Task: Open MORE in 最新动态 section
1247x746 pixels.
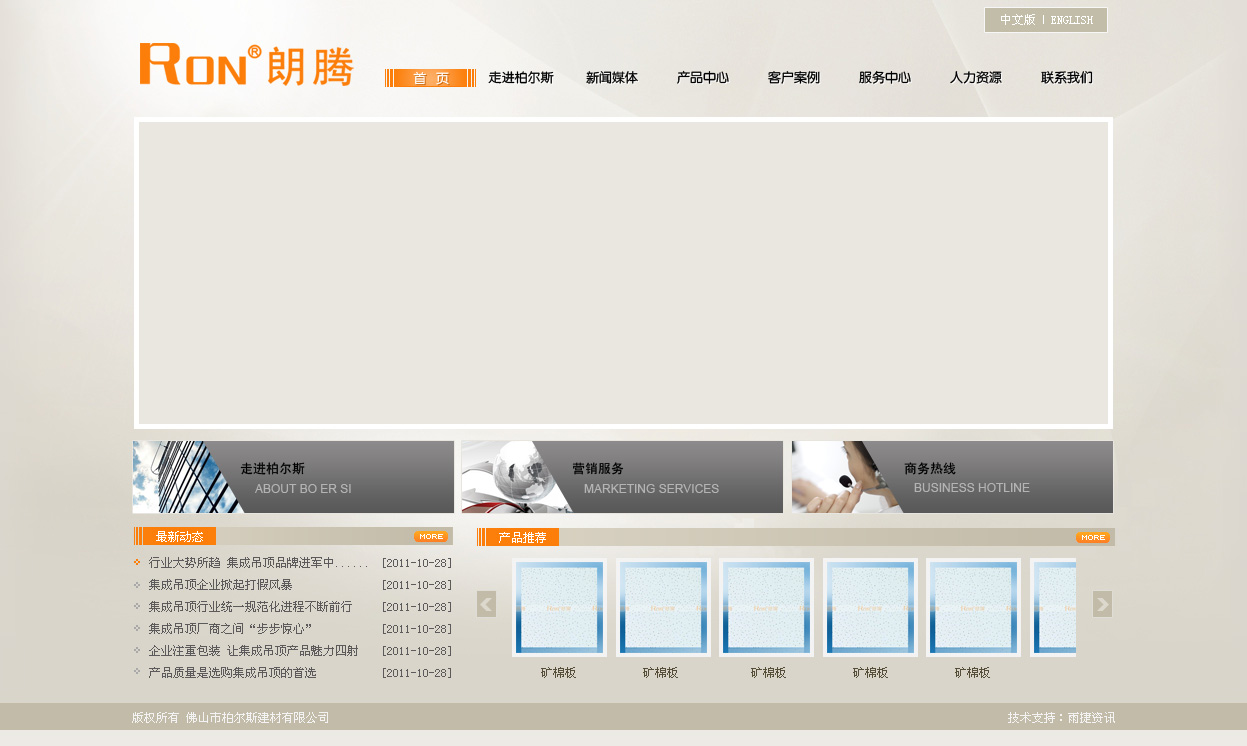Action: click(430, 537)
